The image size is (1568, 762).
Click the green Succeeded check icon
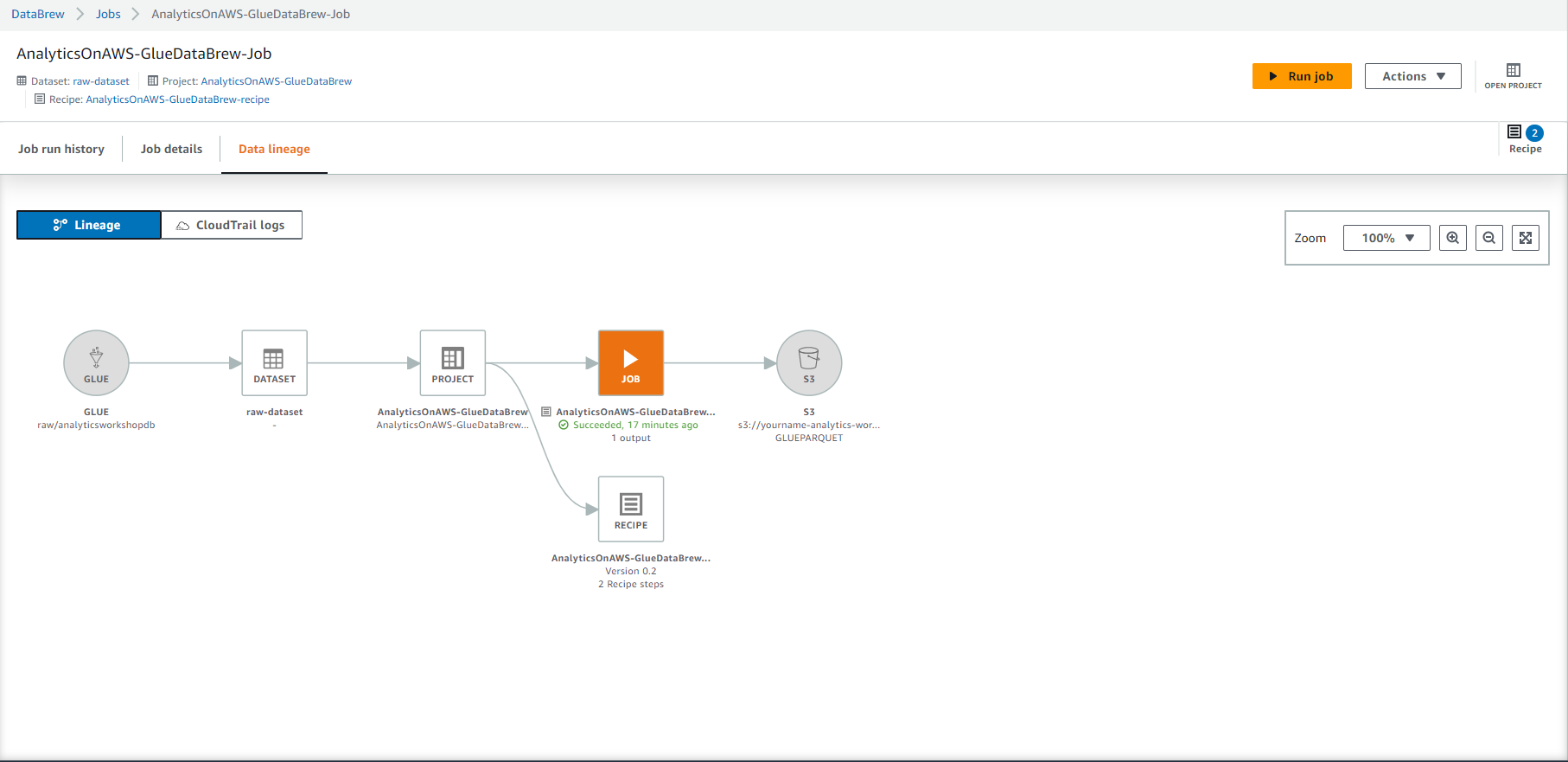[564, 425]
